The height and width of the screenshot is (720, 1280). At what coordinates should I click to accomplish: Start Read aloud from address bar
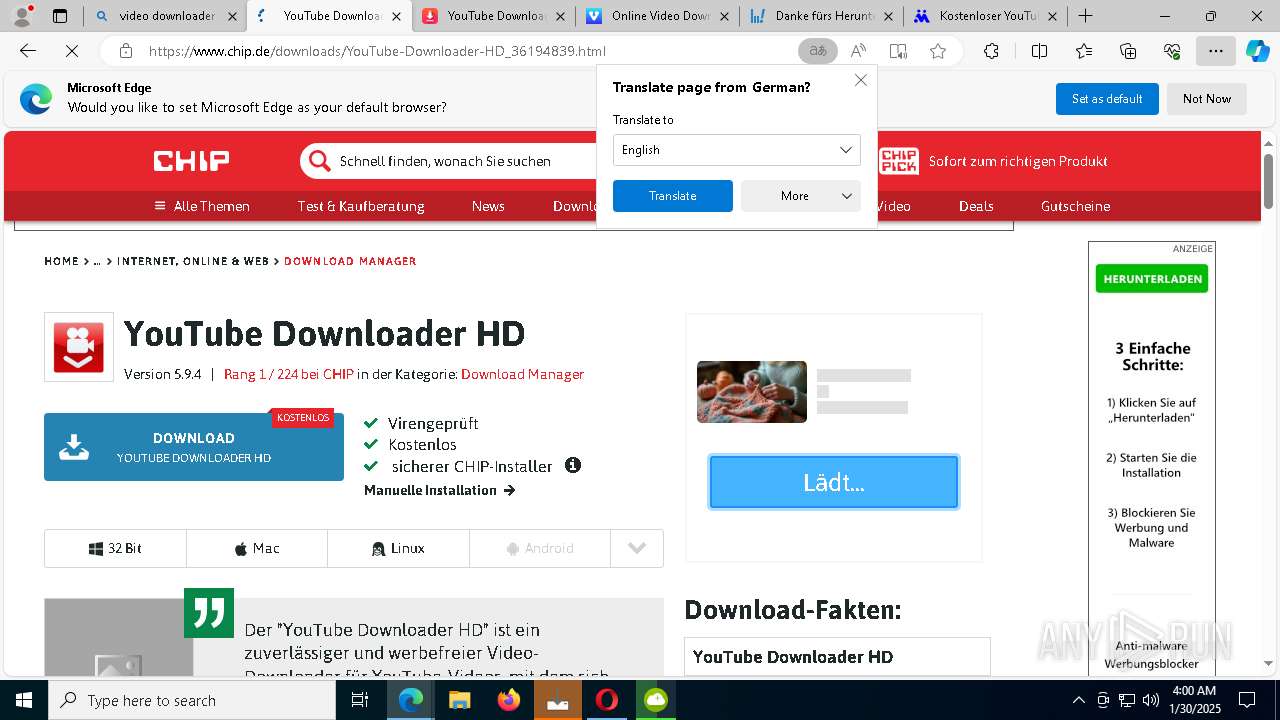pyautogui.click(x=858, y=51)
